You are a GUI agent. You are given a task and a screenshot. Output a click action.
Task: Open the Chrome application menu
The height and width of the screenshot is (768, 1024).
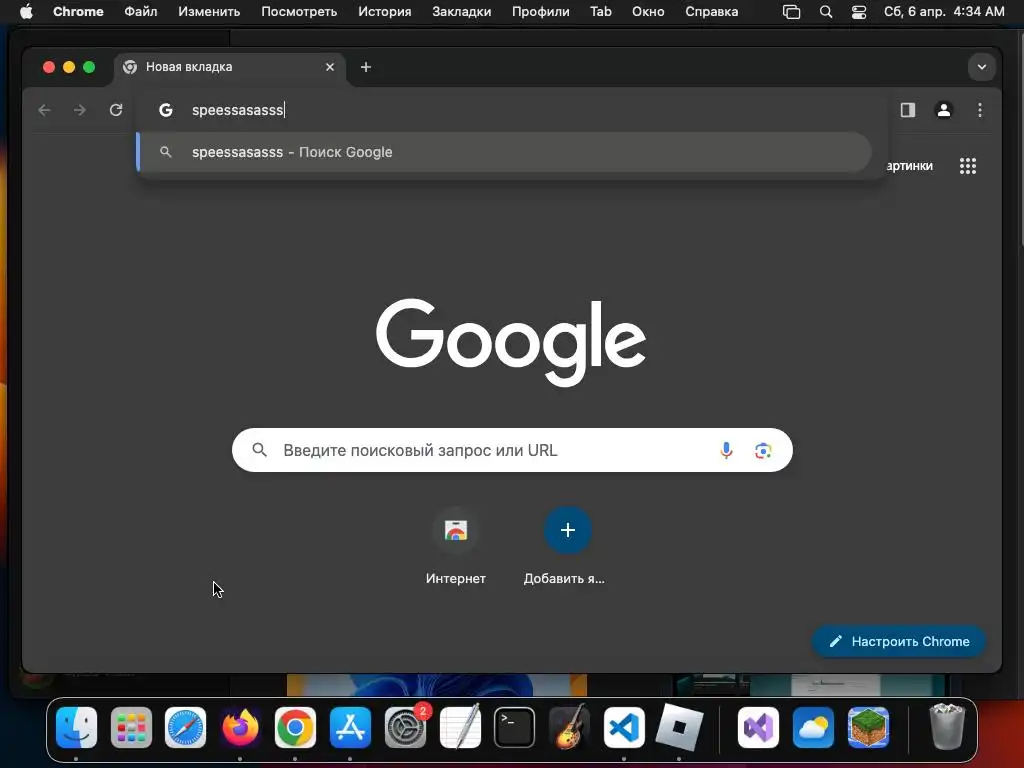[x=78, y=12]
